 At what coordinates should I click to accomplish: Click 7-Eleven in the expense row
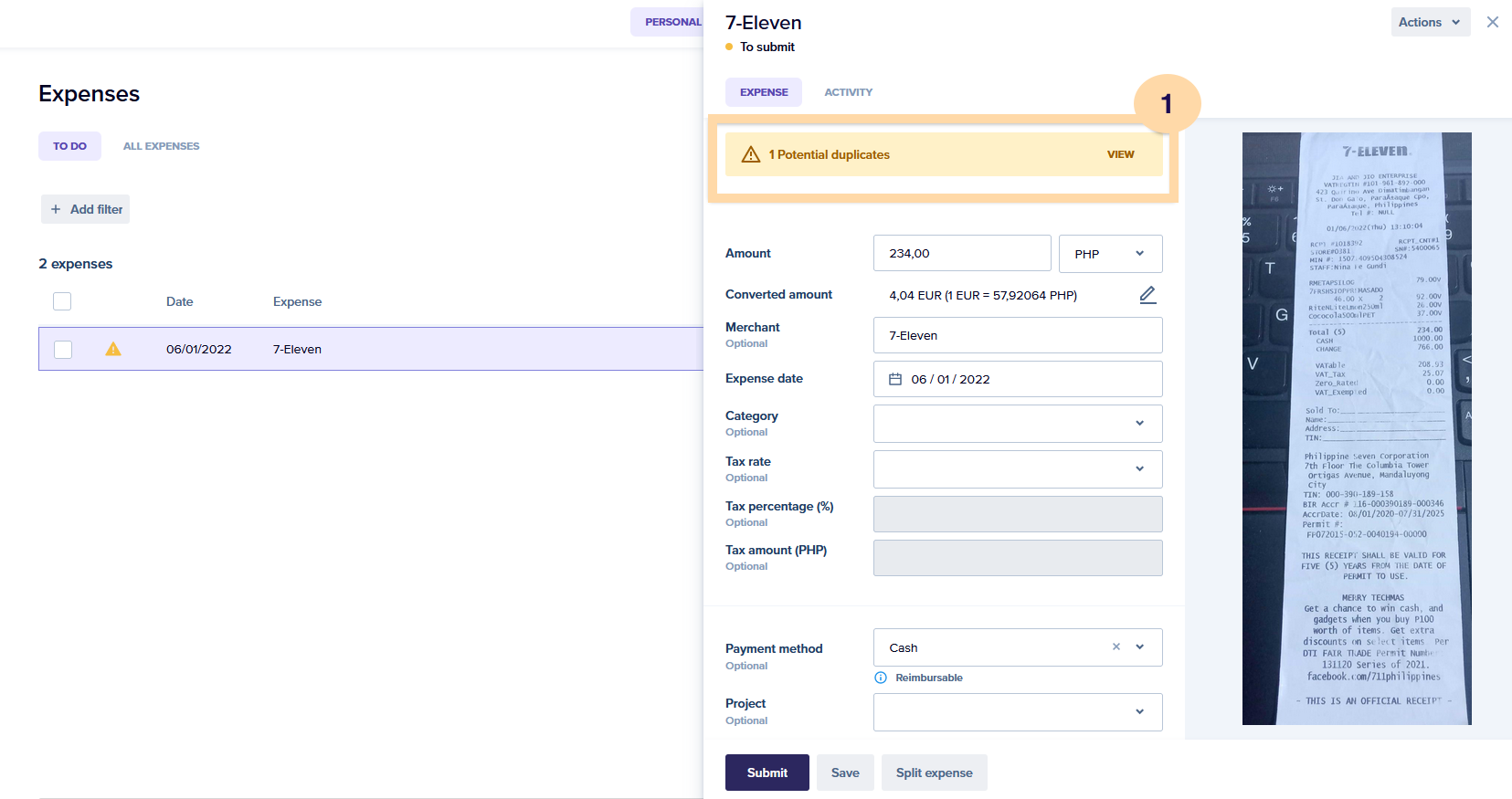point(297,349)
